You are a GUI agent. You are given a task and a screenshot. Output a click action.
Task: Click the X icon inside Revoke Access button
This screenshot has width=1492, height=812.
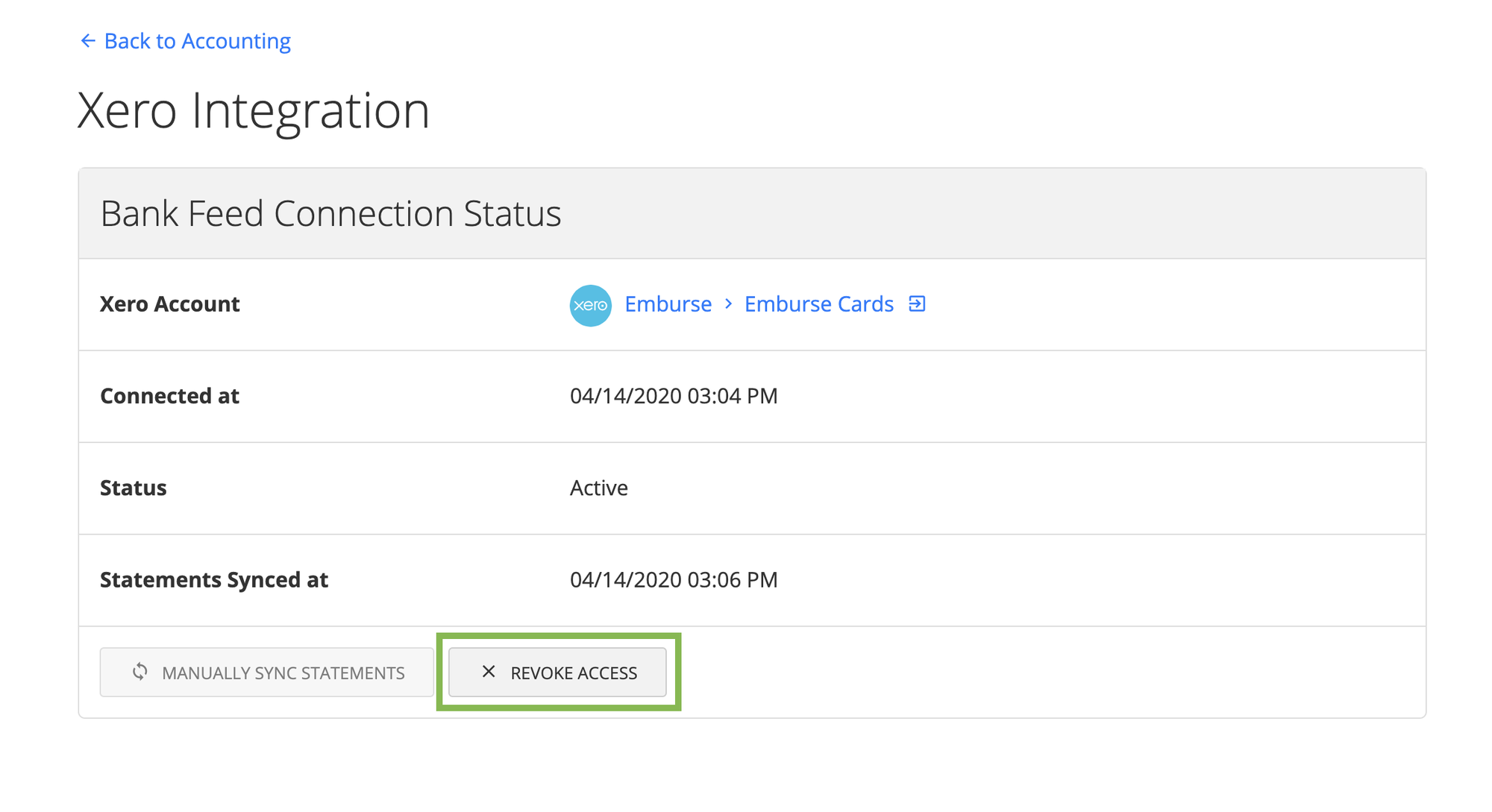489,672
